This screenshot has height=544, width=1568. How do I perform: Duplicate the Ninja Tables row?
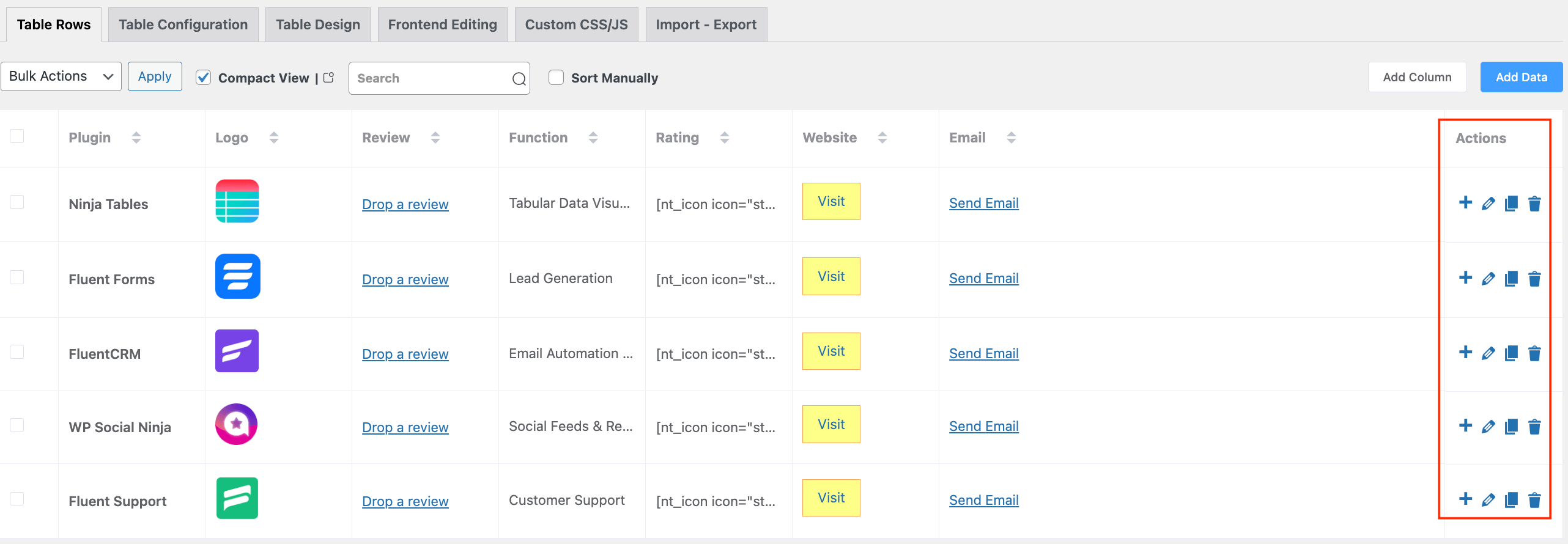tap(1511, 204)
